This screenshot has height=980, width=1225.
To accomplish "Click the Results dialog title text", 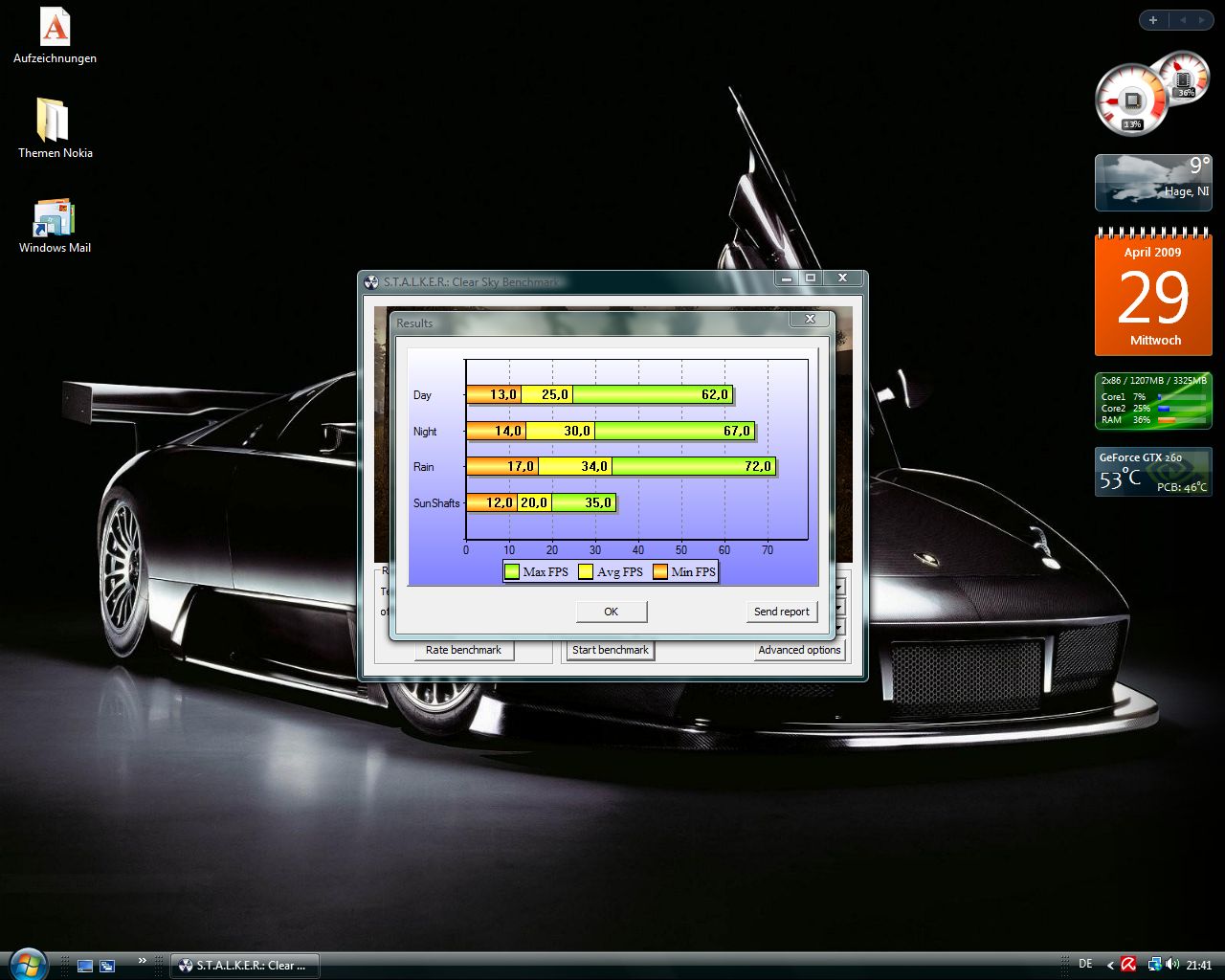I will (414, 323).
